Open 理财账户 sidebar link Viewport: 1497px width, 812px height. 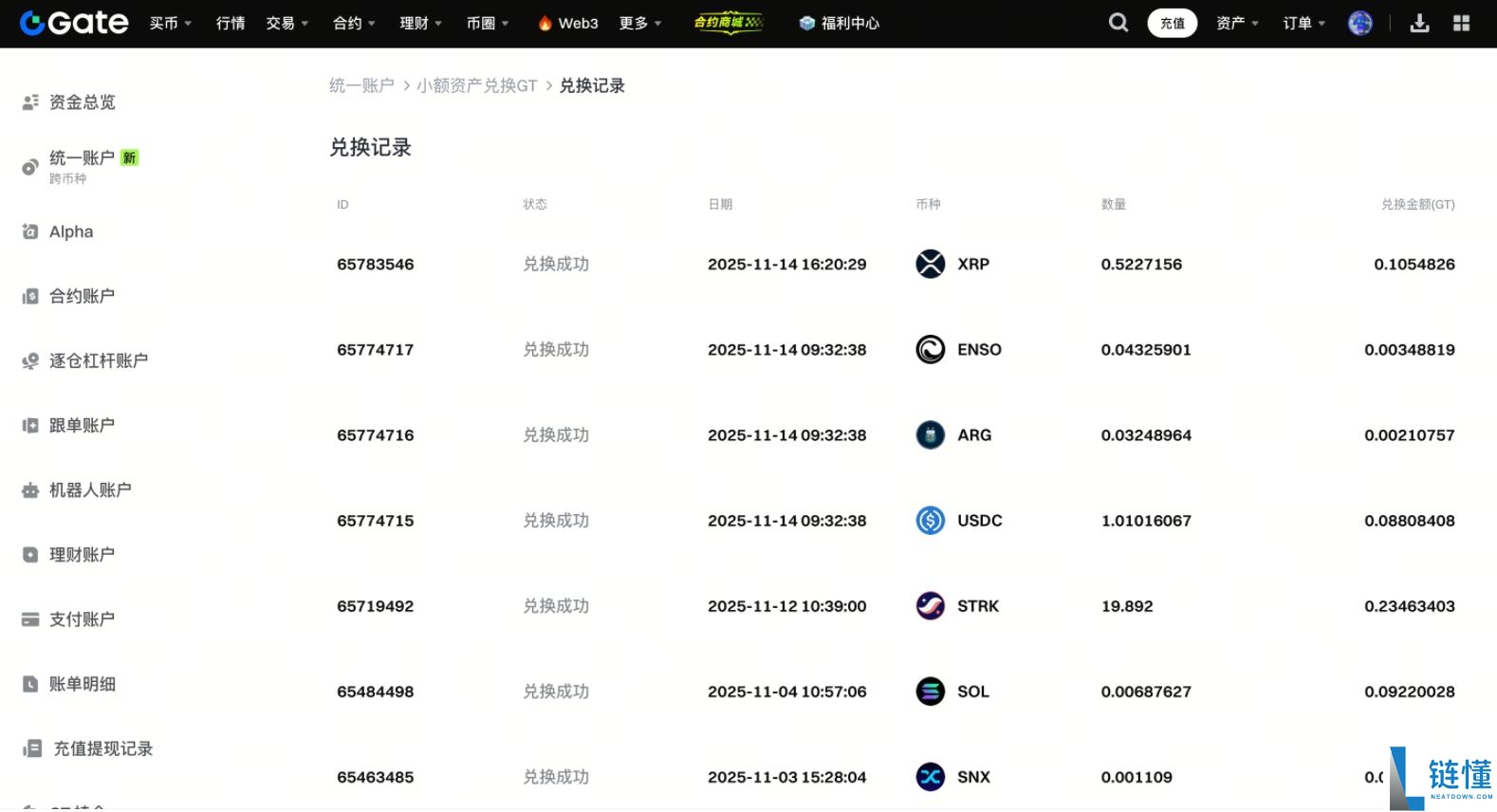coord(83,554)
